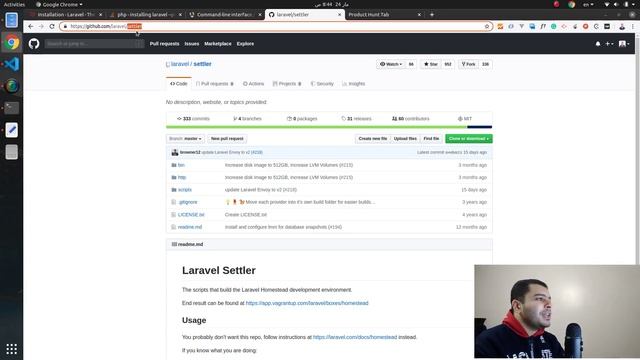The width and height of the screenshot is (640, 360).
Task: Open the text editor dock icon
Action: pos(11,130)
